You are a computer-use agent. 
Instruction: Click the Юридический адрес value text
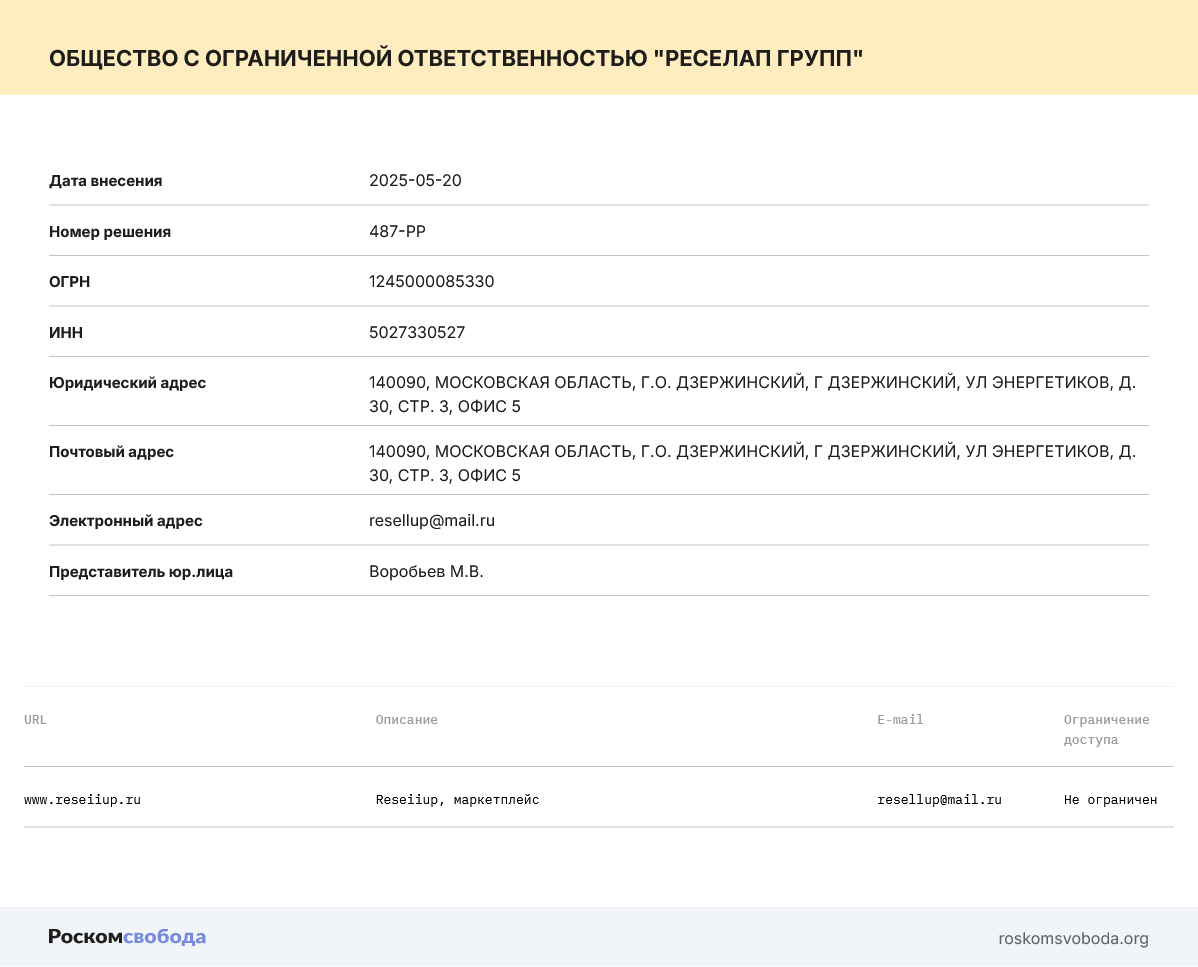[x=753, y=394]
